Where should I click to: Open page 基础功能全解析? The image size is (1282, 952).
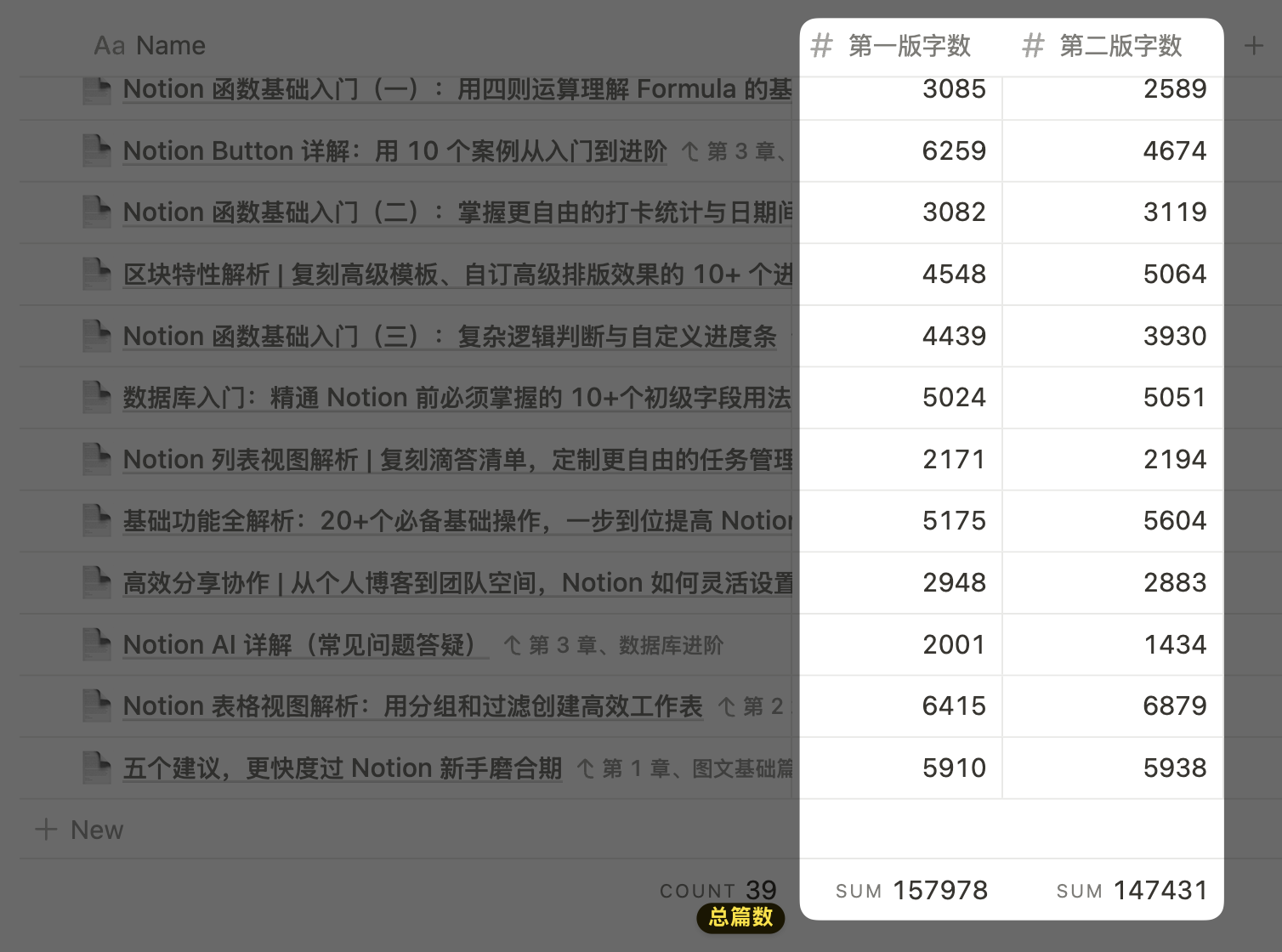(x=457, y=521)
